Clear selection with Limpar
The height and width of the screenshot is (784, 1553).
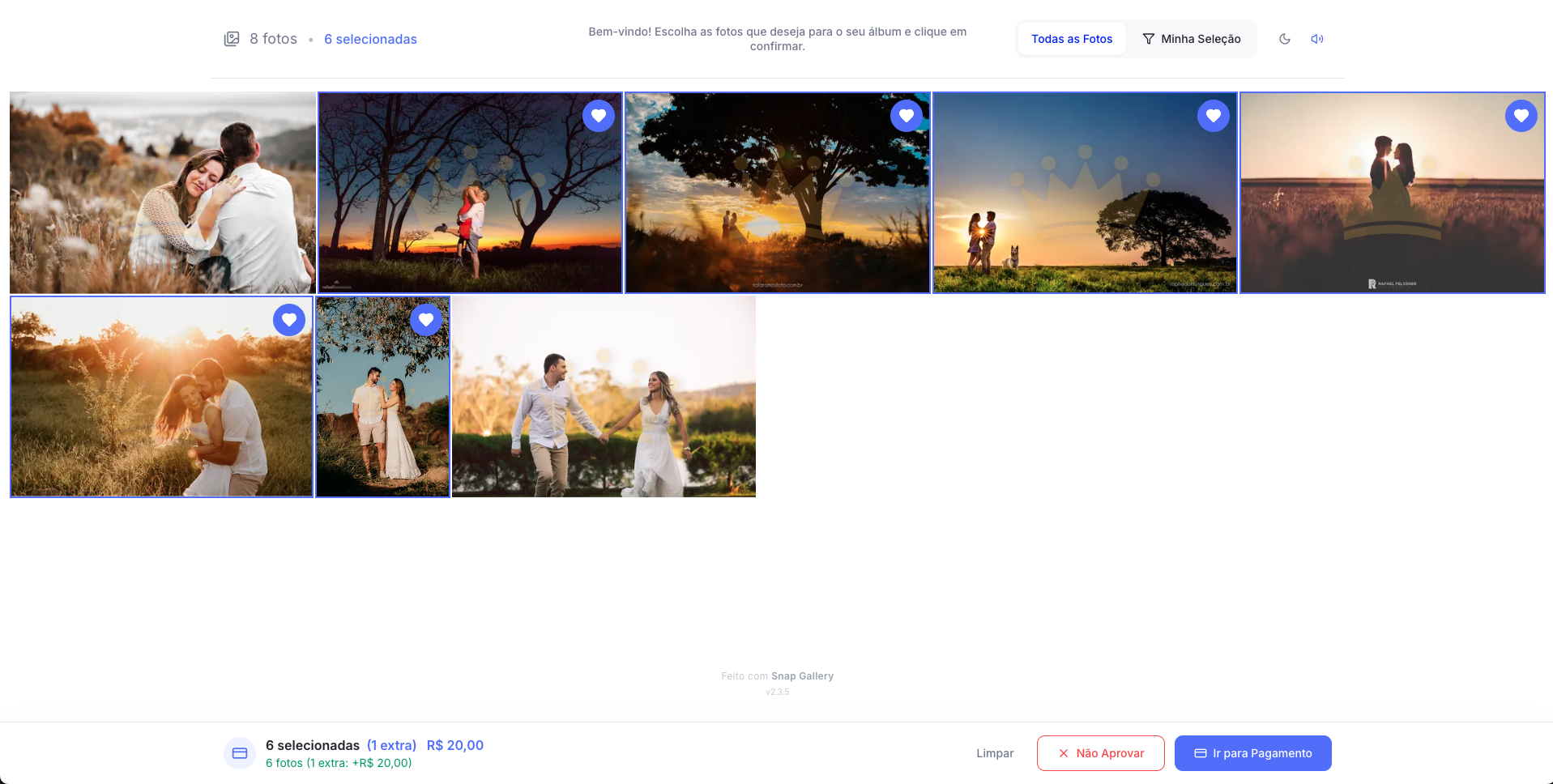click(x=995, y=753)
